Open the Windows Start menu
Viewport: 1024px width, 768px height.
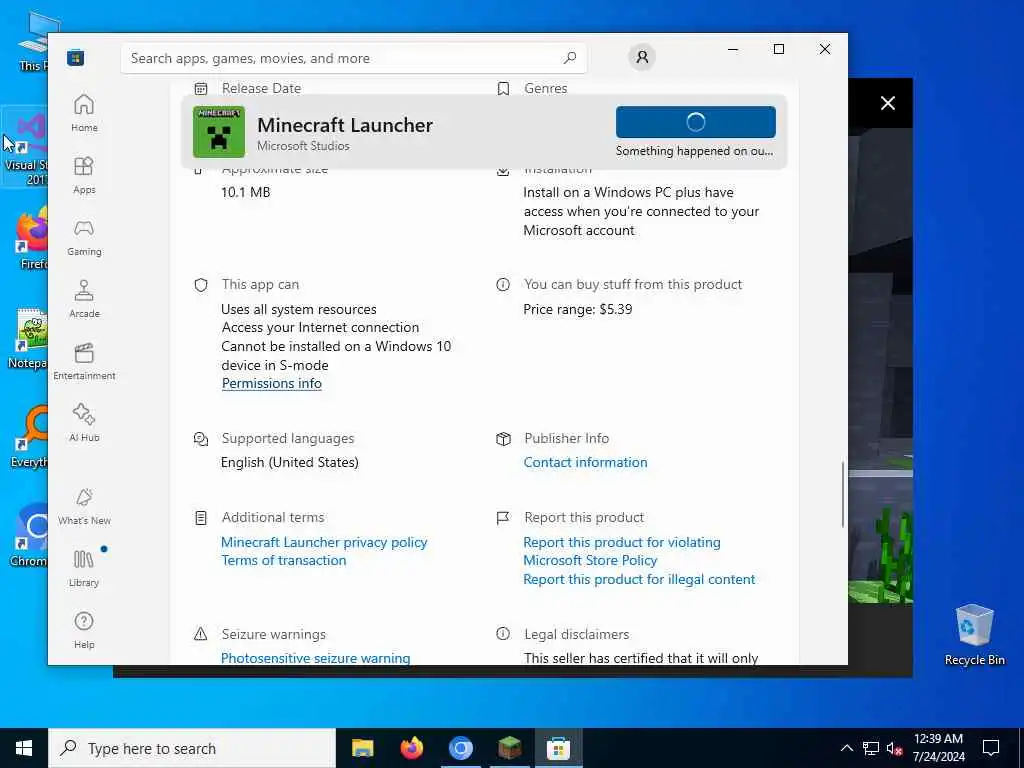coord(24,748)
